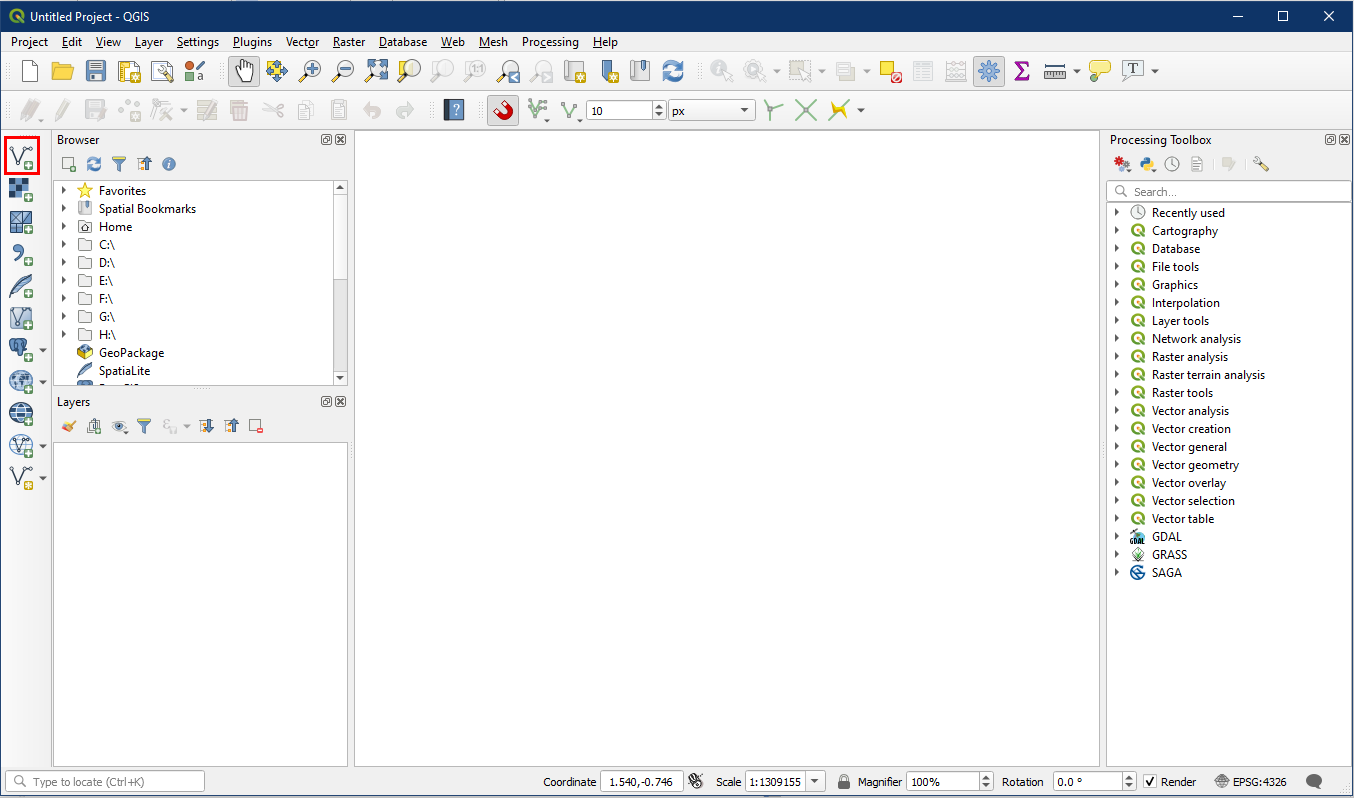Screen dimensions: 1354x798
Task: Create a new blank project
Action: pos(30,71)
